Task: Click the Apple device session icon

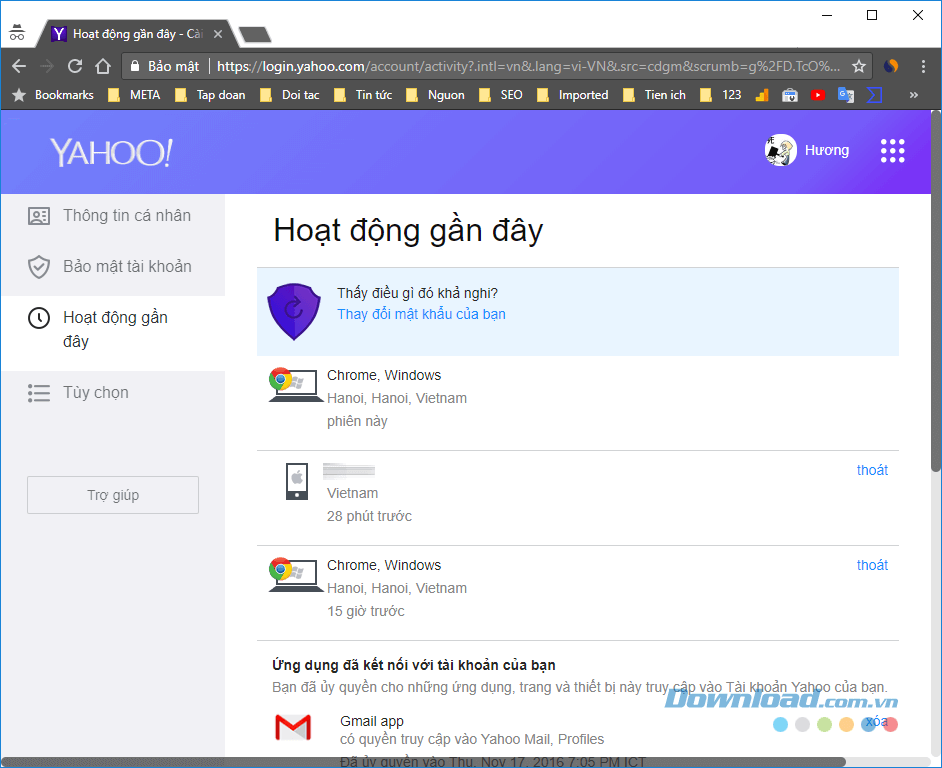Action: 297,480
